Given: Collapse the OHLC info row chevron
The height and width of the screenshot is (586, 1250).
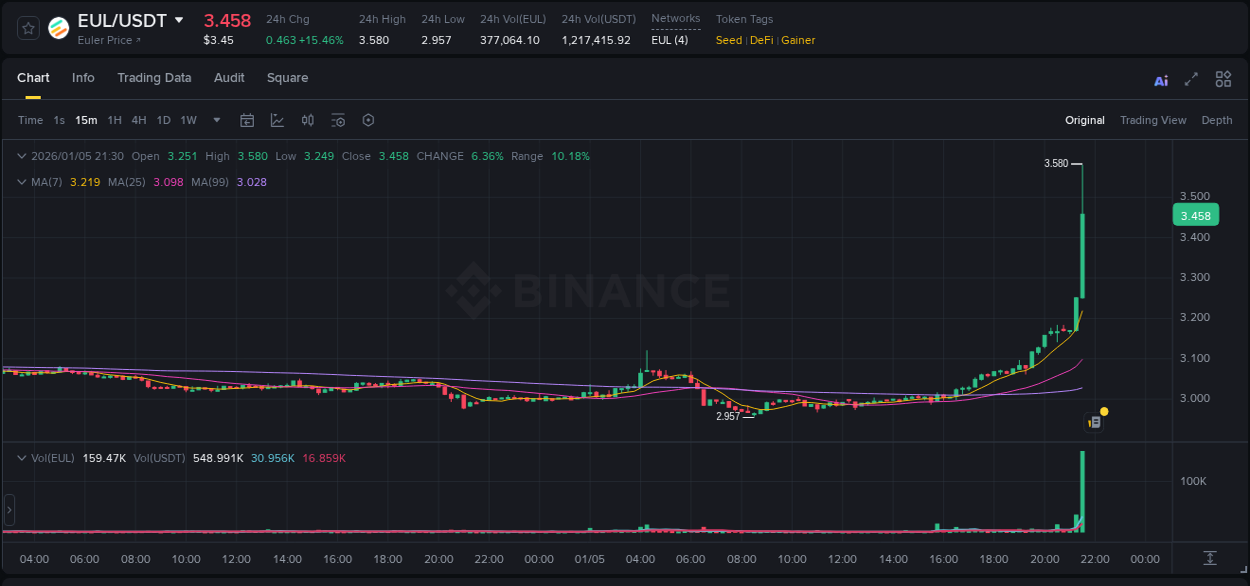Looking at the screenshot, I should pos(20,156).
